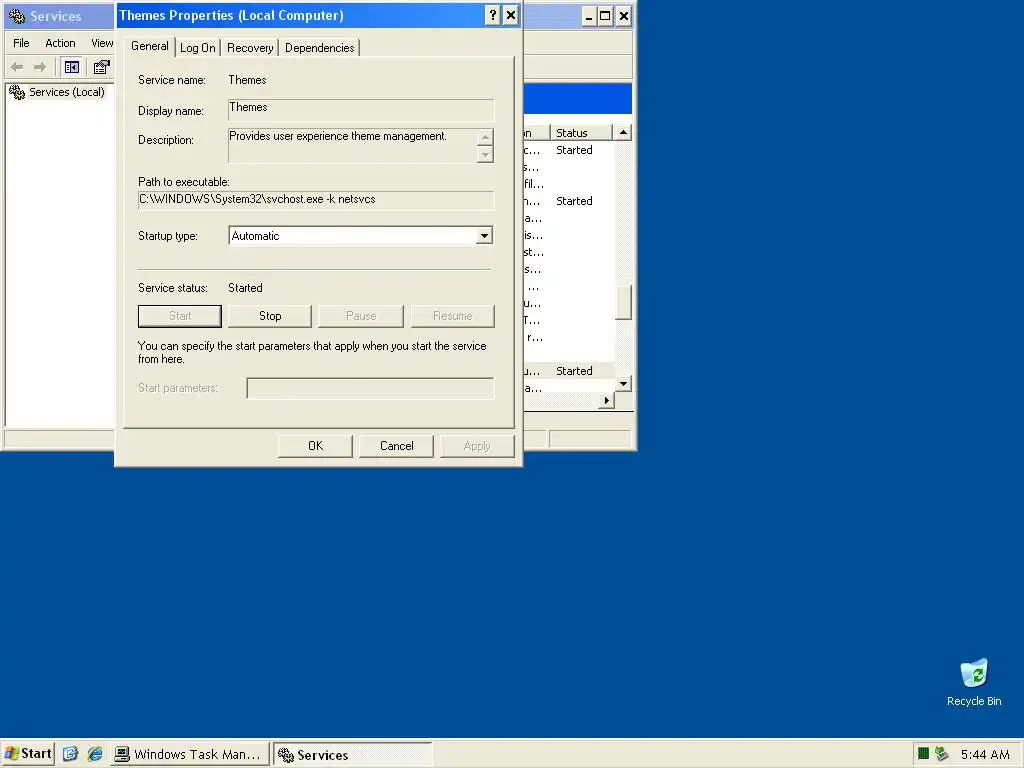
Task: Click the Back arrow in Services toolbar
Action: click(17, 67)
